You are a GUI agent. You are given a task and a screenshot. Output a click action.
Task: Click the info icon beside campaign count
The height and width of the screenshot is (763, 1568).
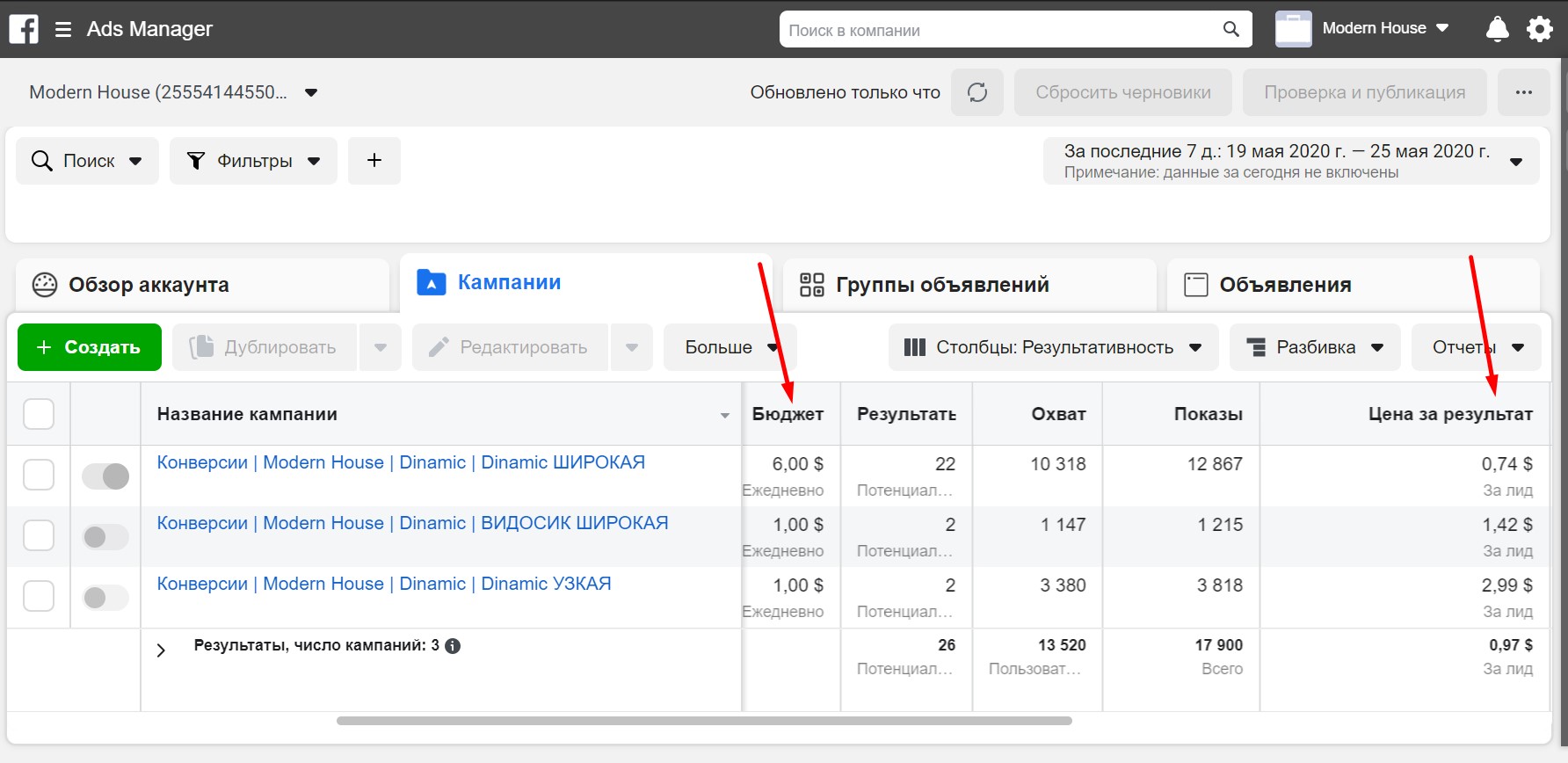coord(453,646)
